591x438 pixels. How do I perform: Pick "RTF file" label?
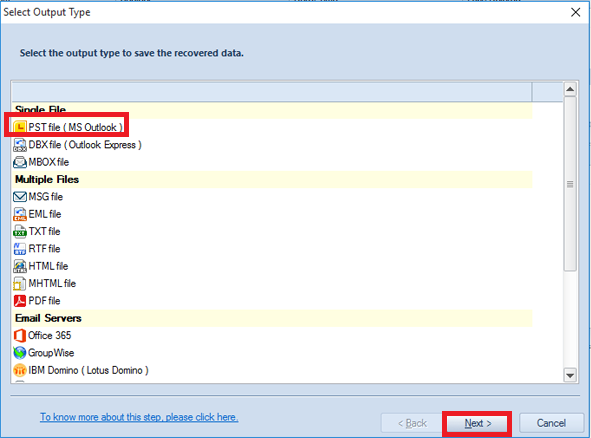[44, 249]
